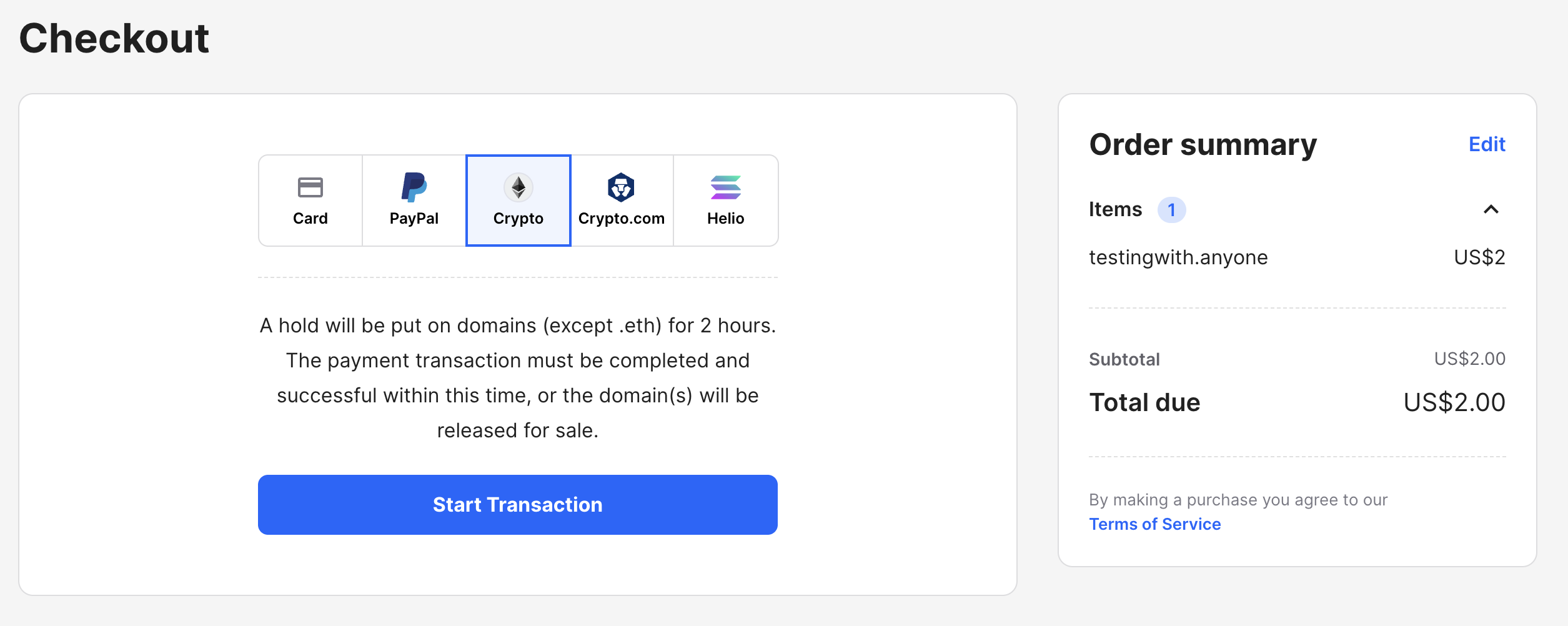This screenshot has width=1568, height=626.
Task: Click the Order summary heading
Action: point(1203,145)
